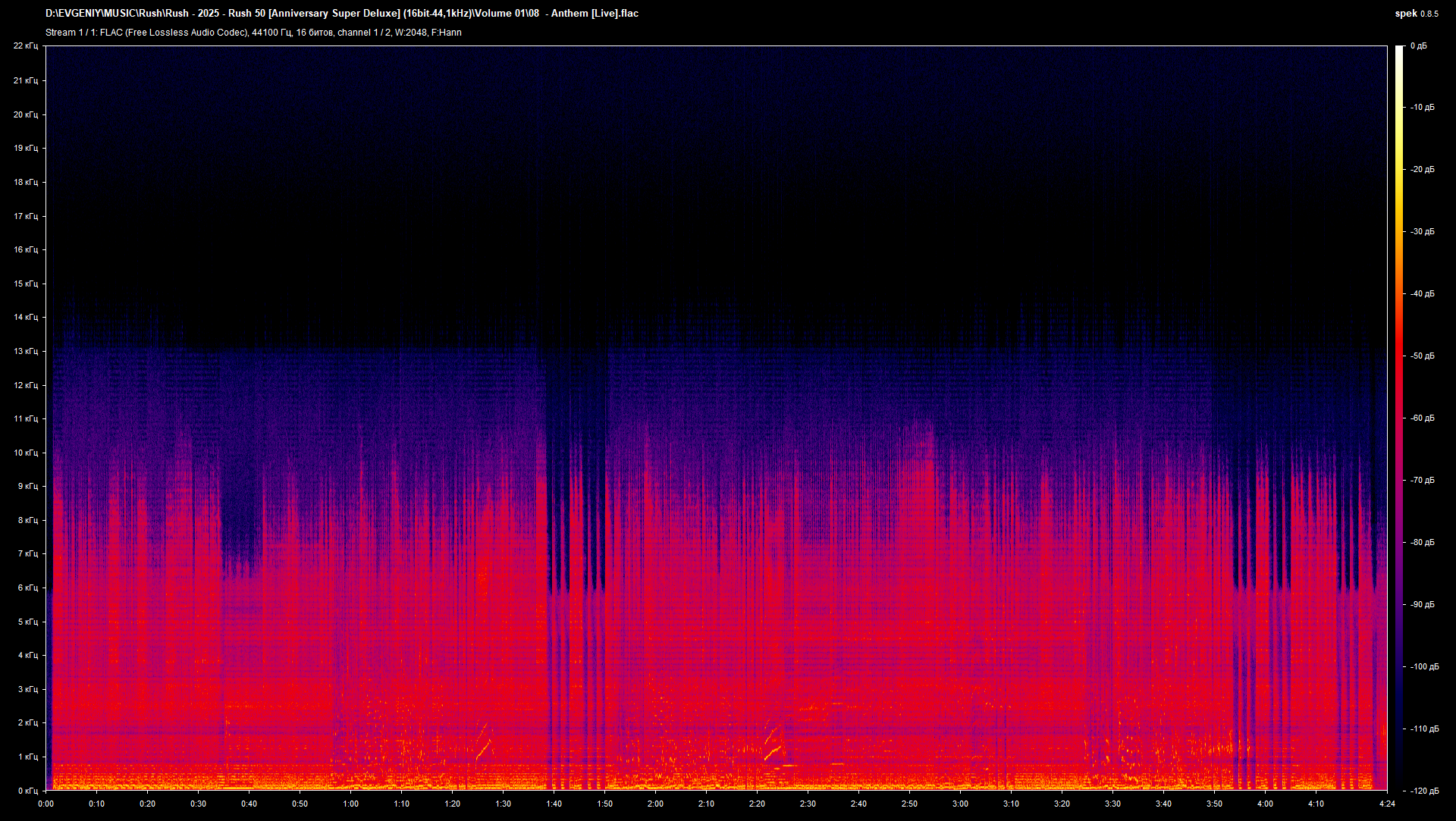
Task: Click the 16 кГц frequency axis label
Action: pos(25,249)
